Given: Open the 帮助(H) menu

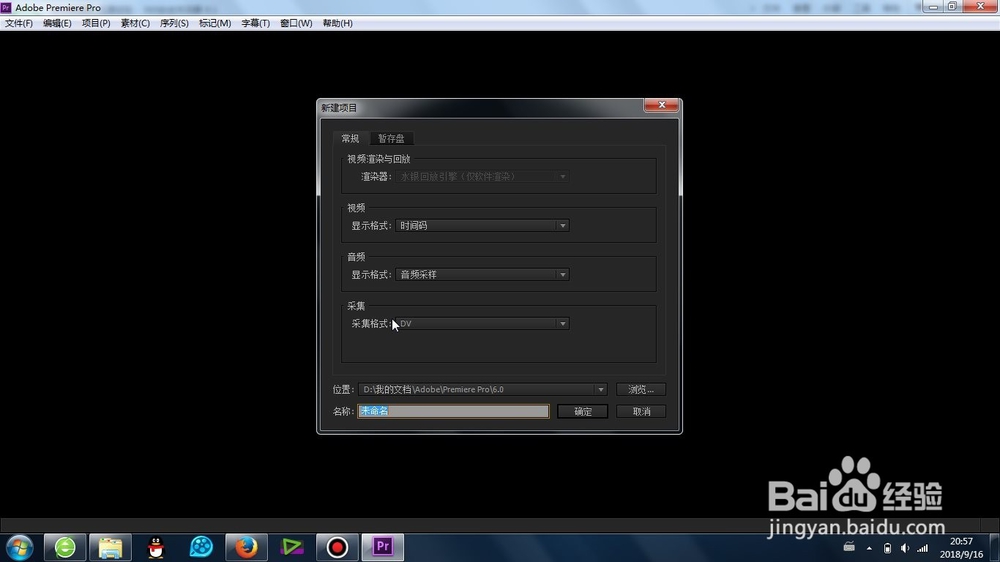Looking at the screenshot, I should coord(337,23).
